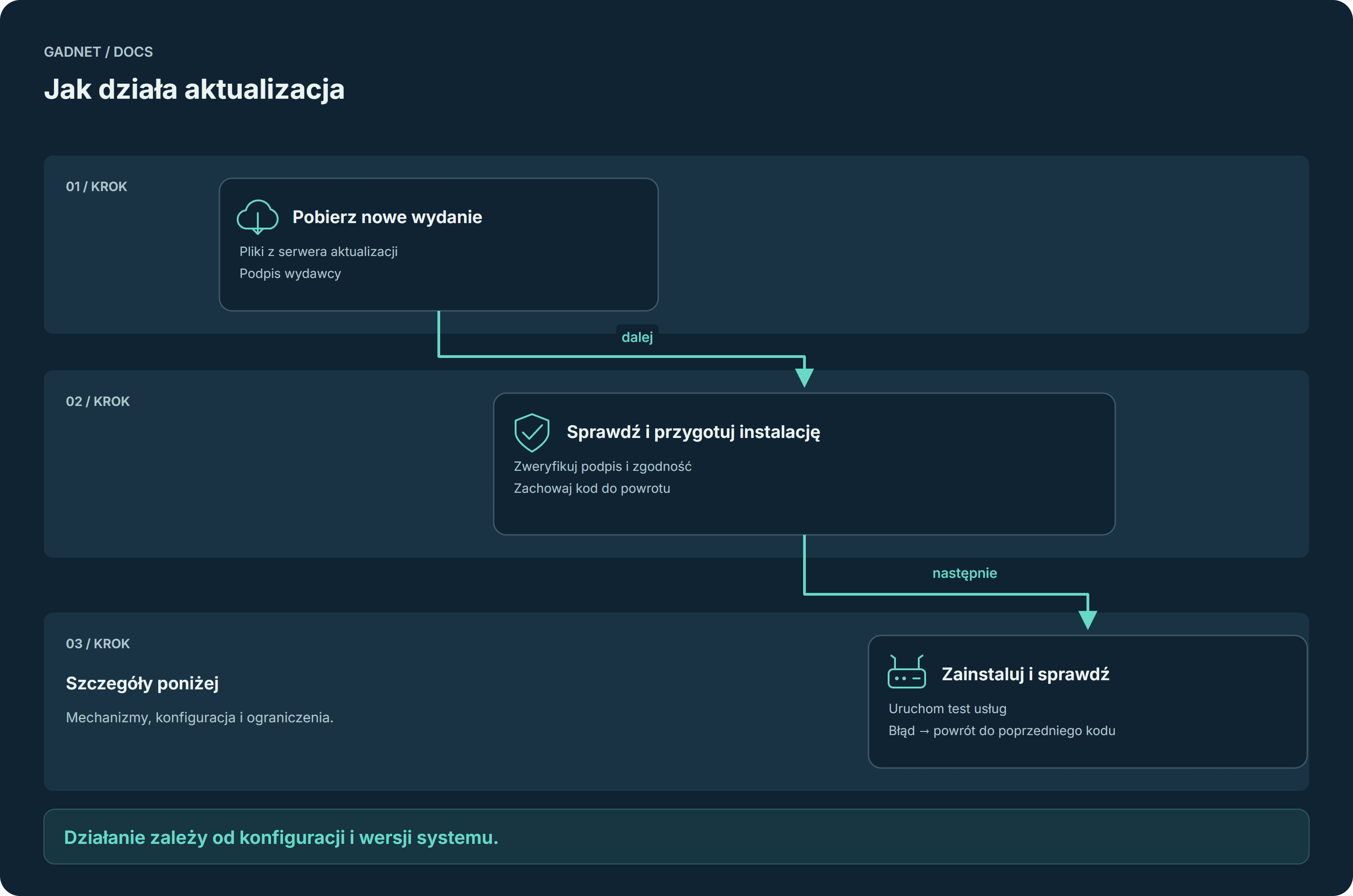1353x896 pixels.
Task: Click the '03 / KROK' step label
Action: click(x=98, y=644)
